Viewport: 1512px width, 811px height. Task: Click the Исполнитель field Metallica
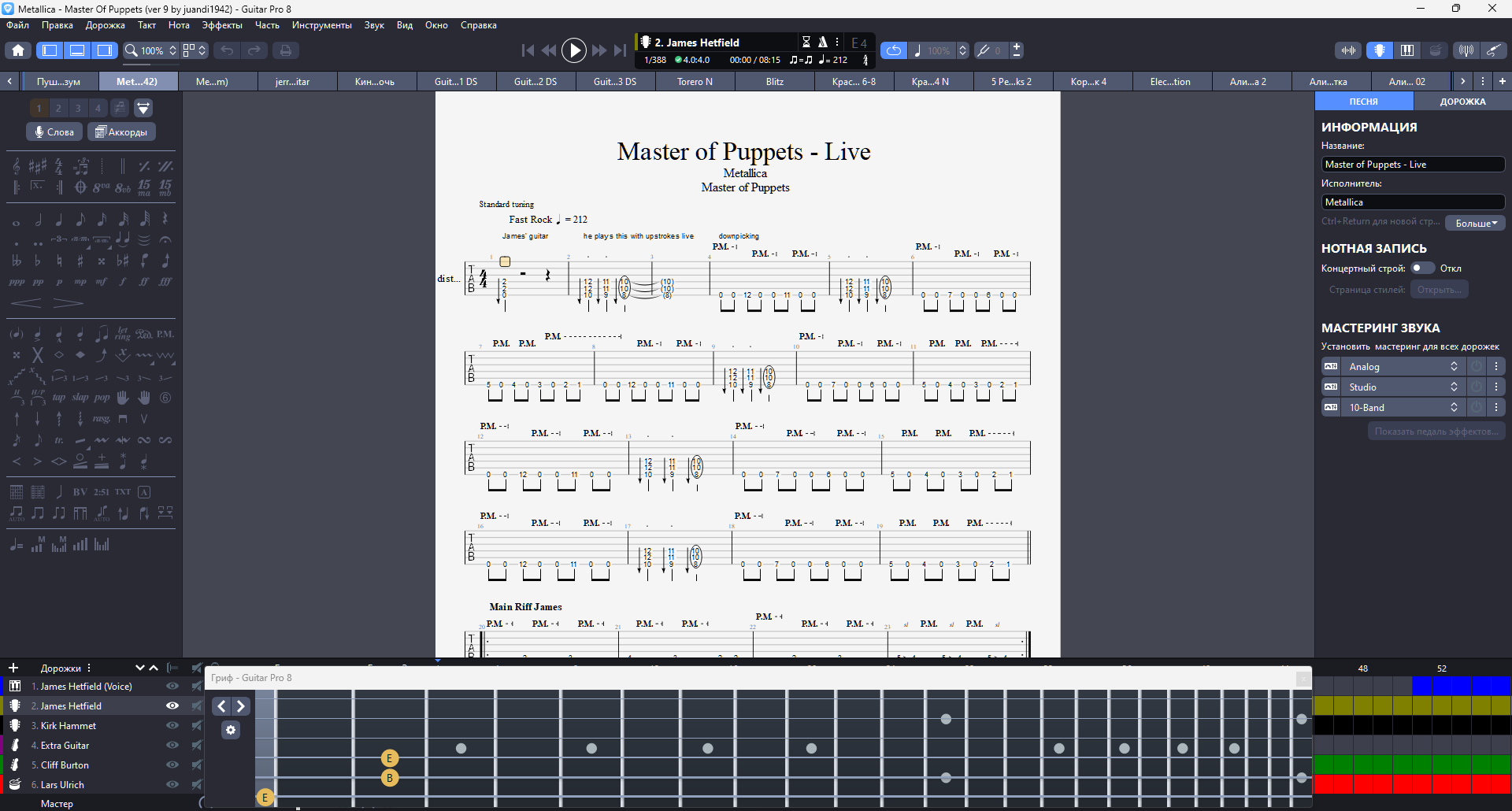(x=1413, y=202)
